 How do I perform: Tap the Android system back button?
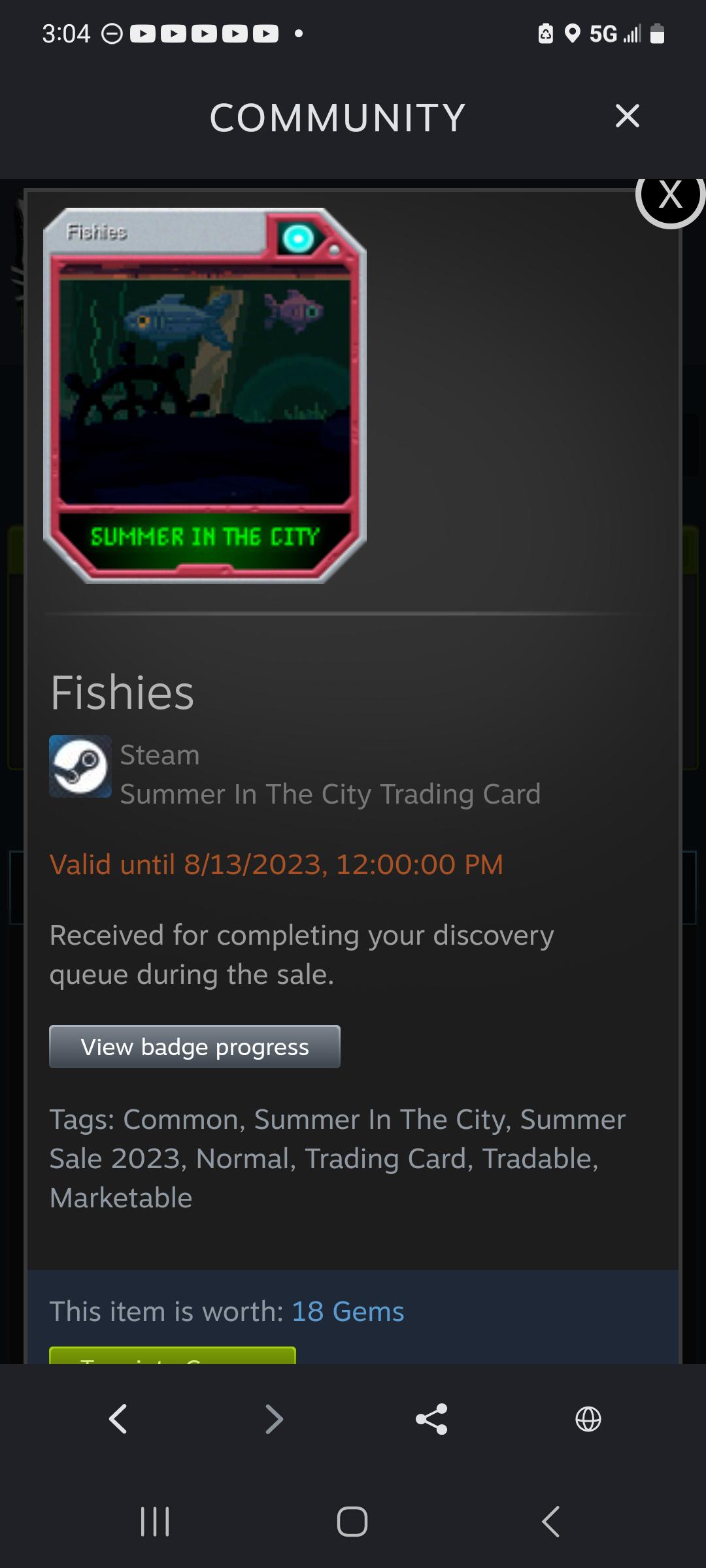pyautogui.click(x=550, y=1522)
